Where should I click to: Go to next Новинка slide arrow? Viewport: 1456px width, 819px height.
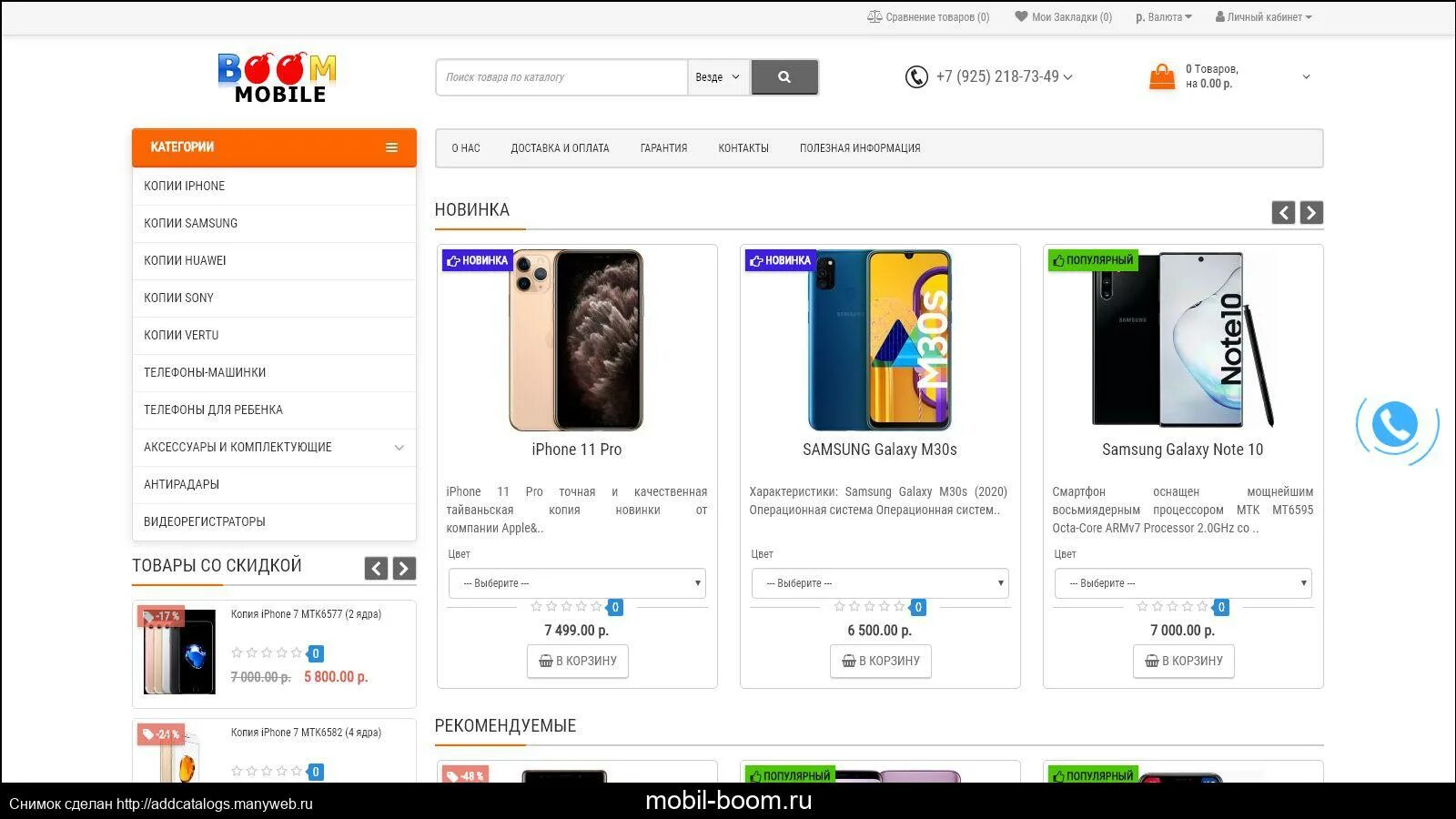click(1311, 213)
